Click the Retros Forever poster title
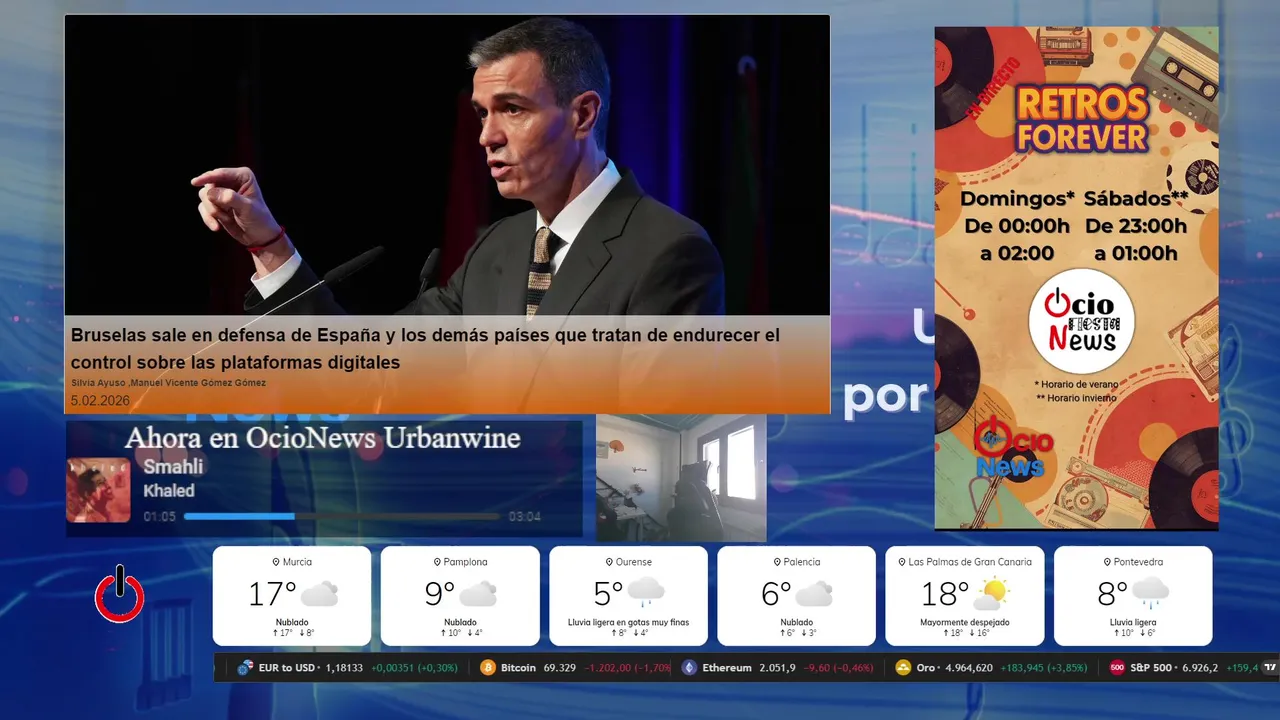 pos(1081,119)
